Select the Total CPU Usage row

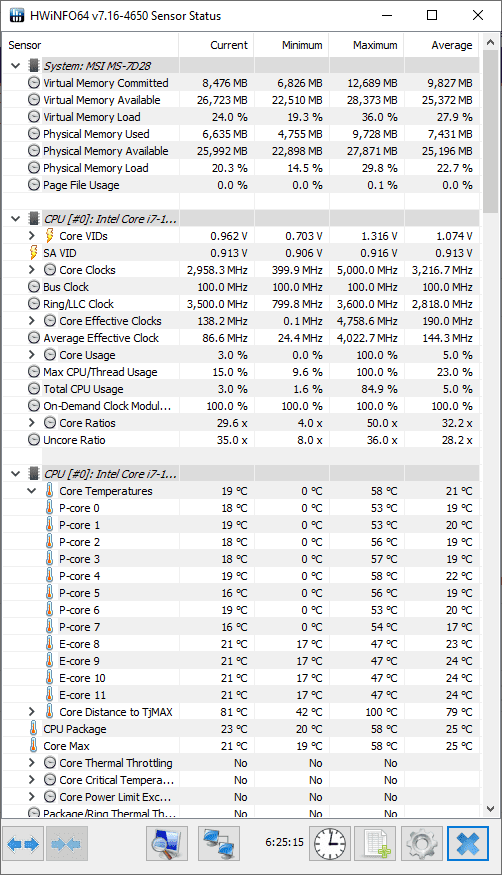tap(240, 389)
